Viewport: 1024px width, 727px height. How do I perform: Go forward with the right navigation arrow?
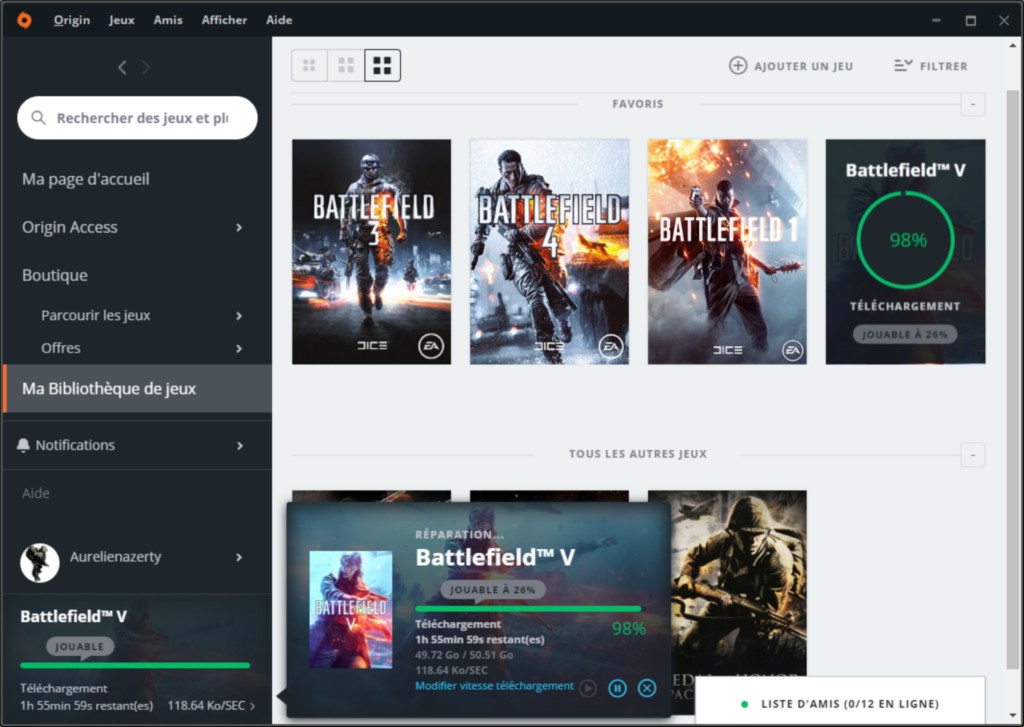click(x=146, y=67)
